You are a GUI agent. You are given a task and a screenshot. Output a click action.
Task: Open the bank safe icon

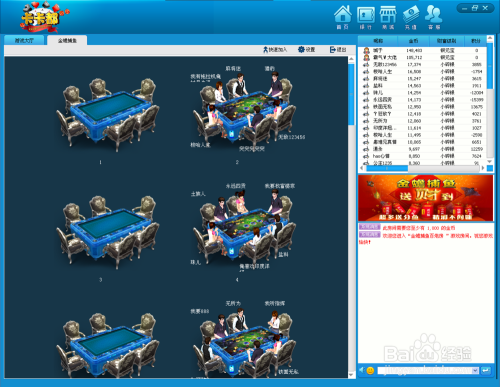pyautogui.click(x=366, y=15)
